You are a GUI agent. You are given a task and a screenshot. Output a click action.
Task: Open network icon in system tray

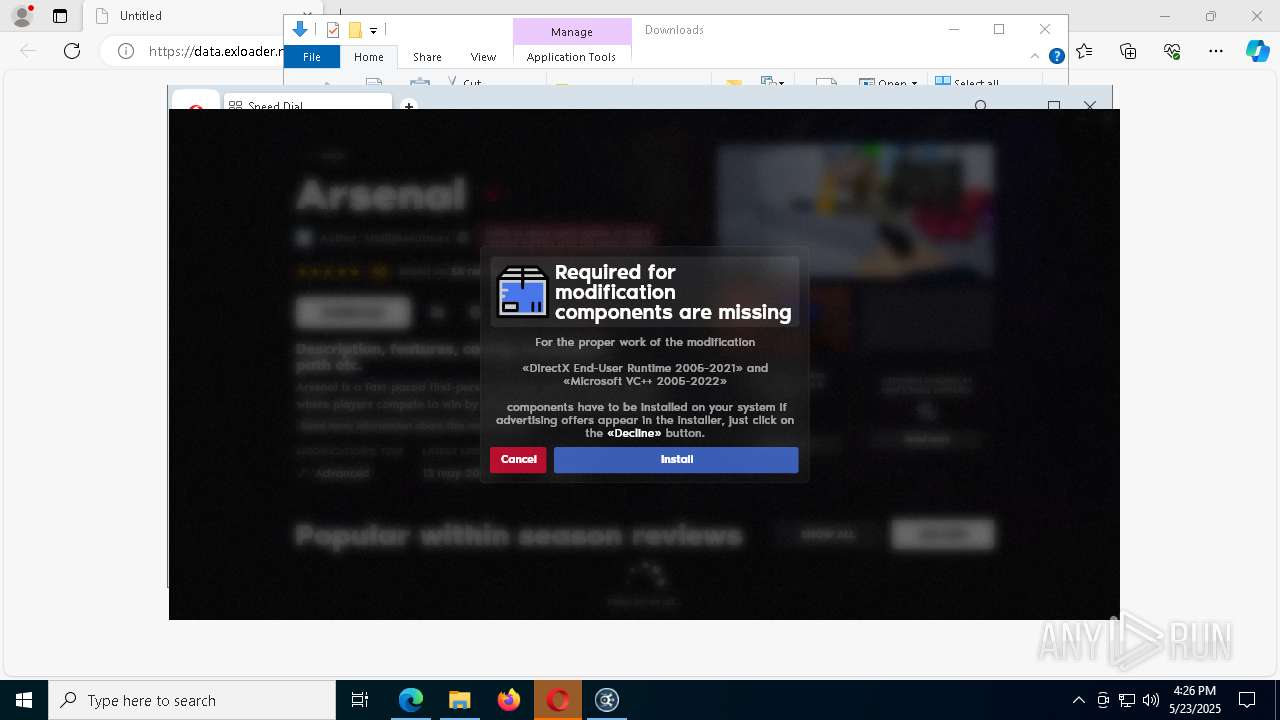pyautogui.click(x=1127, y=700)
